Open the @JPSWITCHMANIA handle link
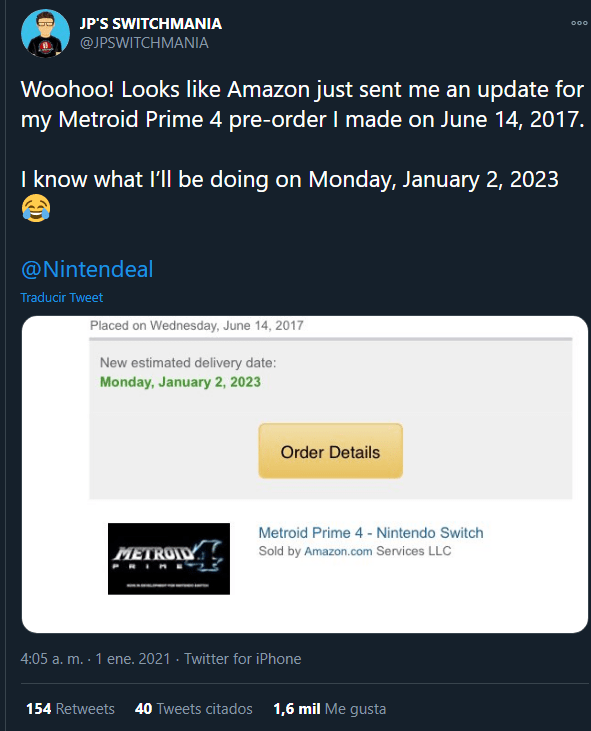This screenshot has width=591, height=731. tap(144, 43)
